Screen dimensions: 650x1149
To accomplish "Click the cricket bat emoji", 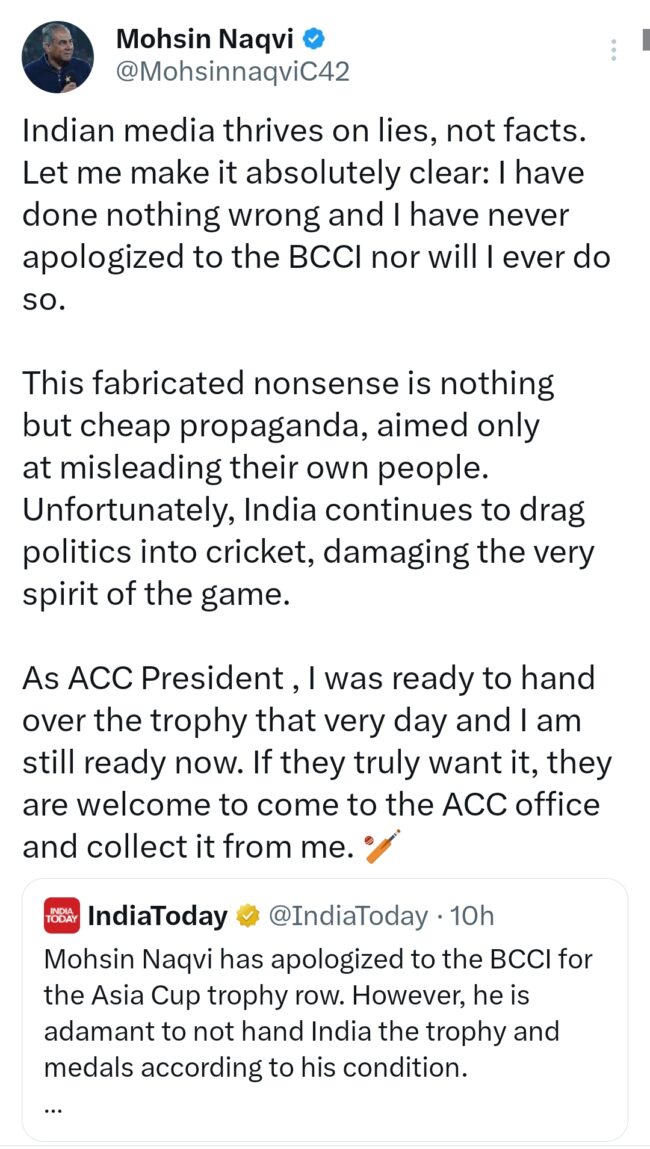I will coord(382,846).
